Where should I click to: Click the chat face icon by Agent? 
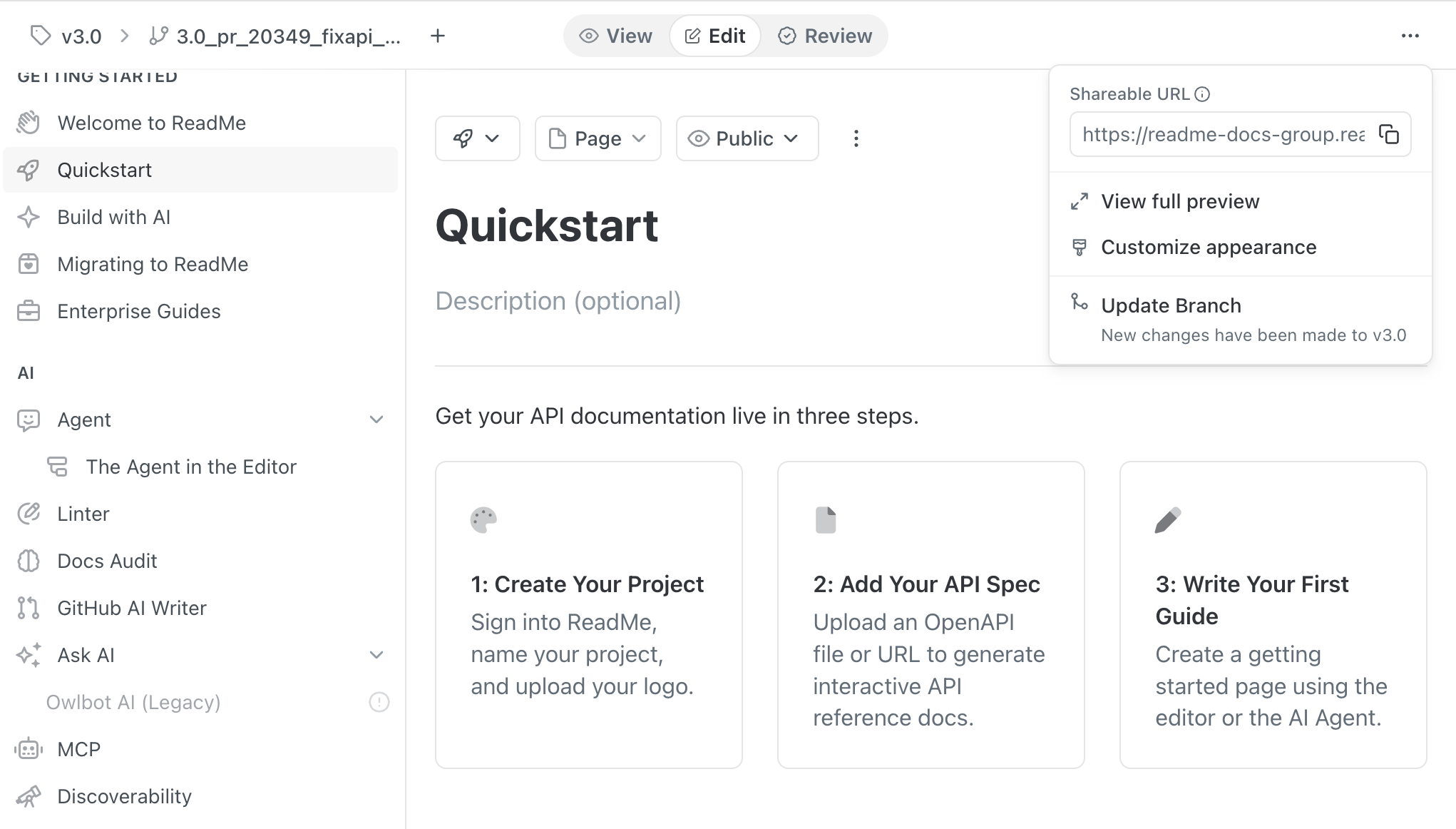tap(29, 419)
